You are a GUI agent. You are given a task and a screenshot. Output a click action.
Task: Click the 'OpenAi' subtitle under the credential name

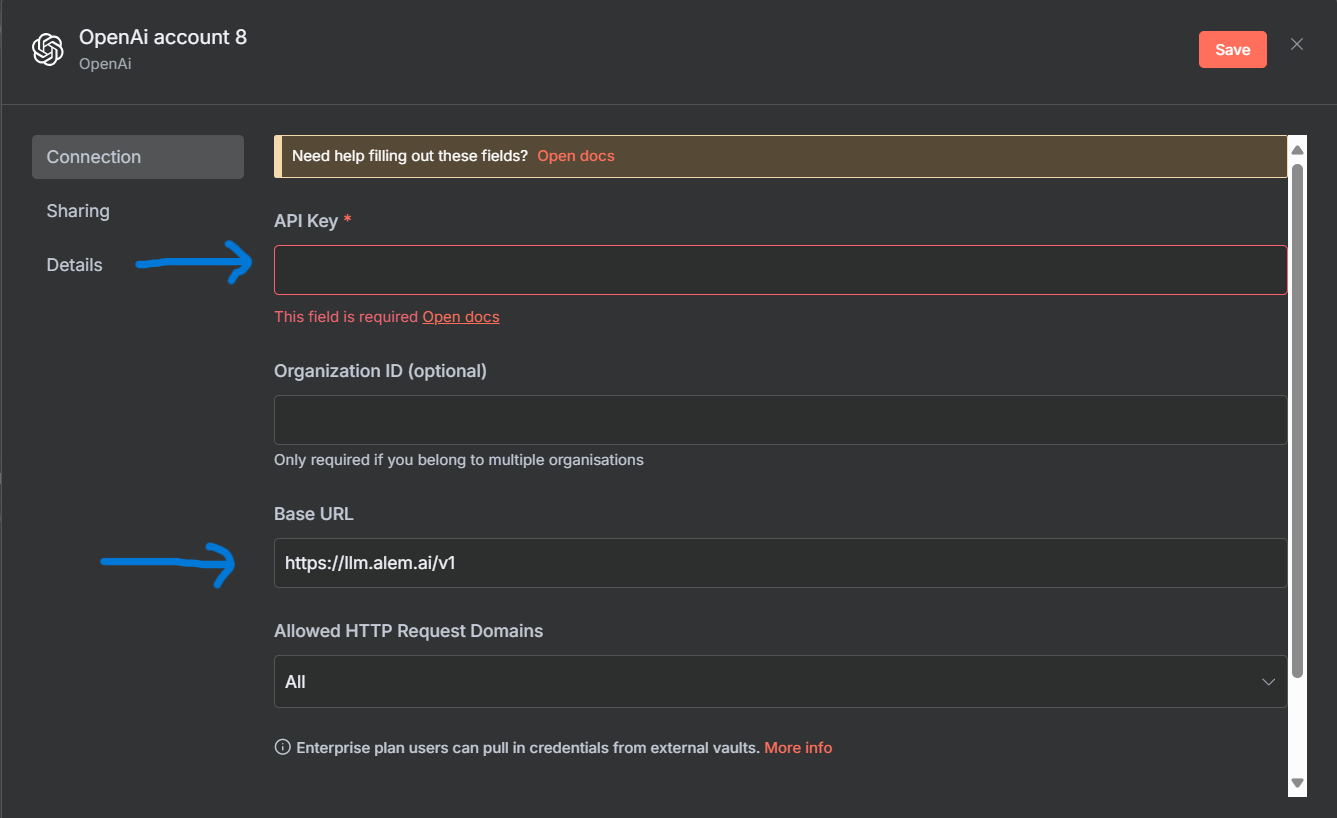[105, 64]
